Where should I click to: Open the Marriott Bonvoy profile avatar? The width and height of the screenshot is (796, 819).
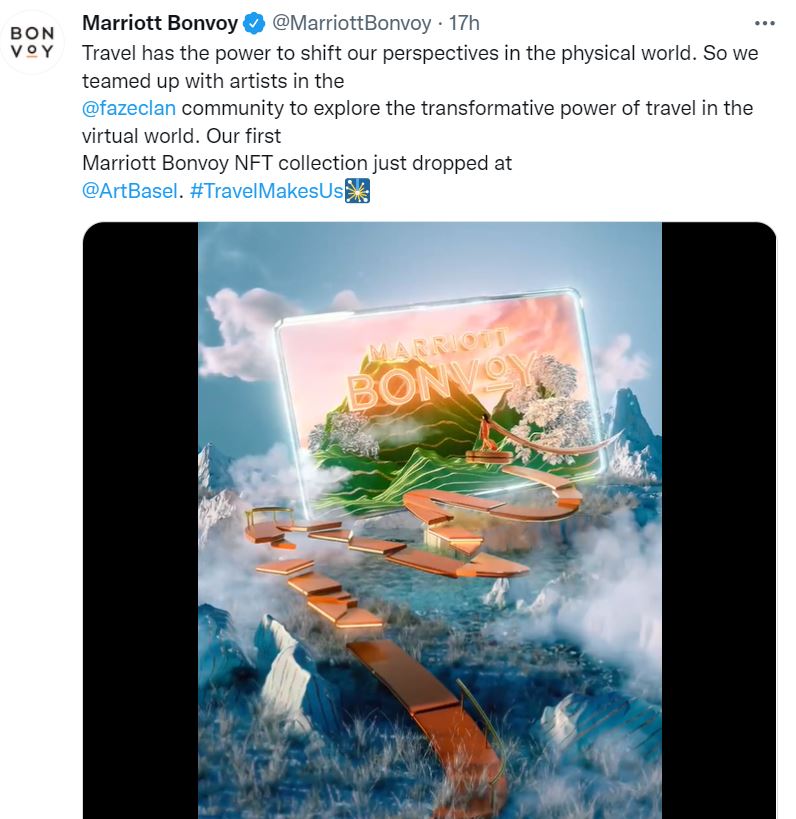[x=32, y=42]
